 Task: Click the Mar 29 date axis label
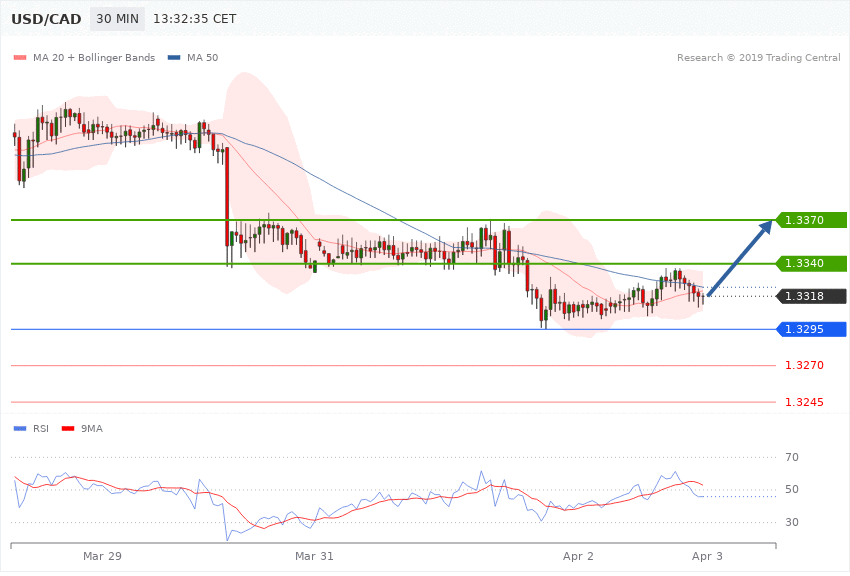[102, 556]
